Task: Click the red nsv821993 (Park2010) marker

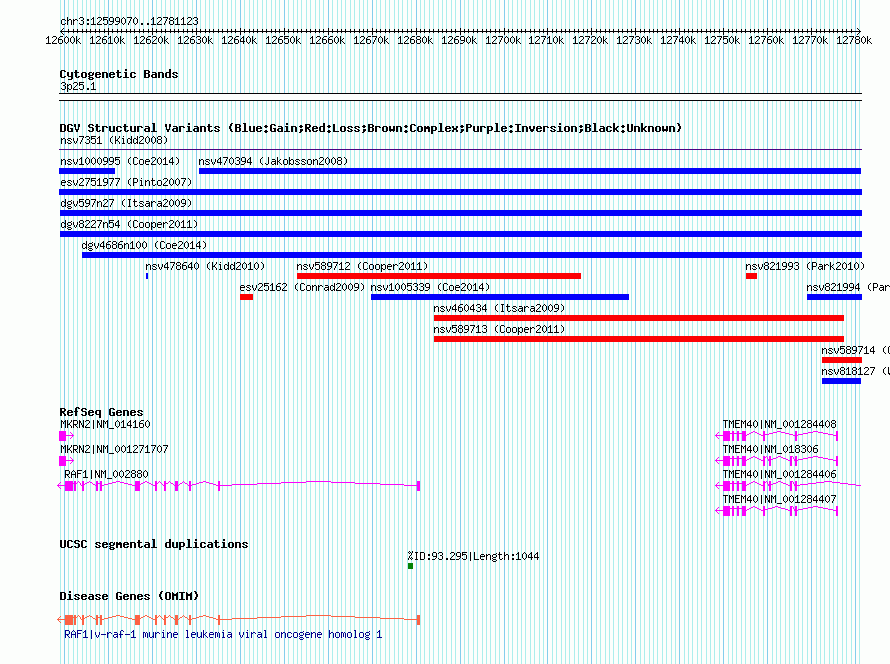Action: click(x=752, y=276)
